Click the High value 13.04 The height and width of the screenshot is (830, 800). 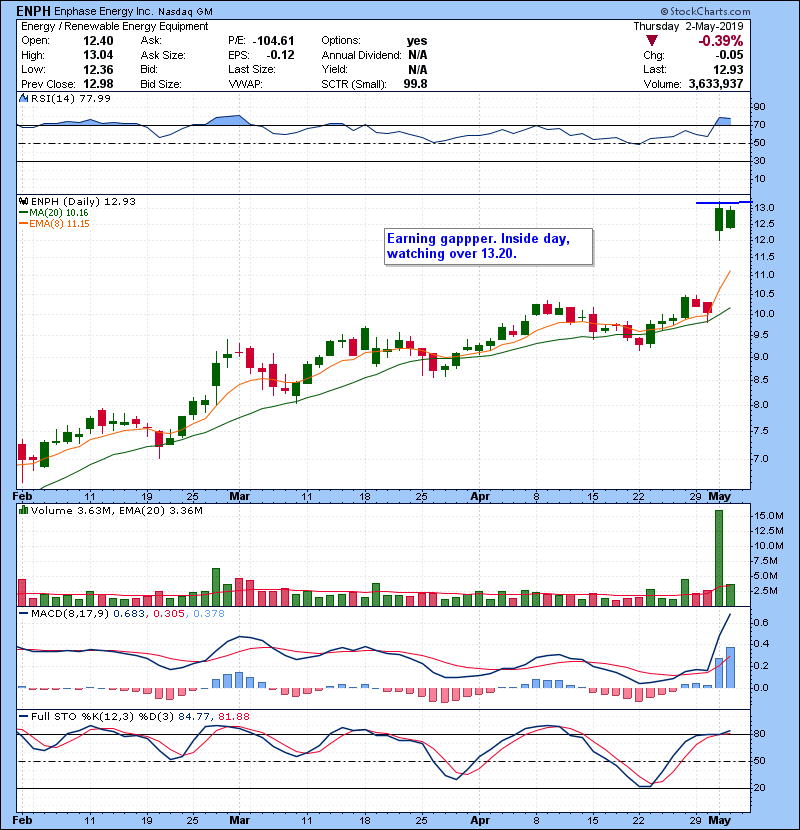[x=98, y=55]
